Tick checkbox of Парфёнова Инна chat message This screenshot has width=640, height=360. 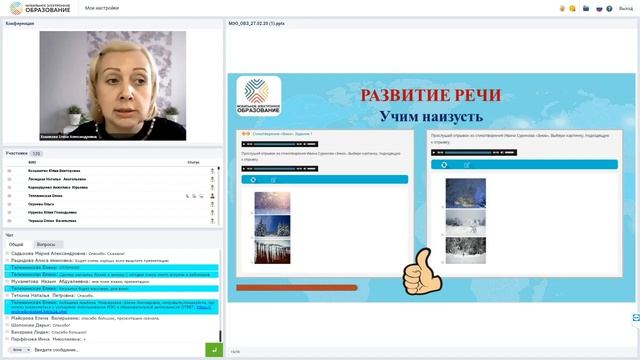[x=7, y=339]
